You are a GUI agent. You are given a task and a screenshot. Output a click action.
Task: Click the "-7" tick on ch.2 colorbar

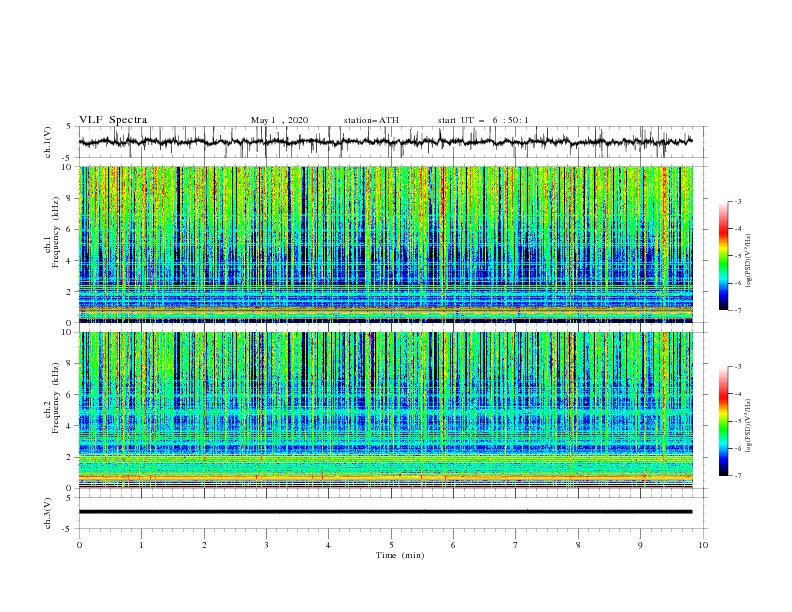point(737,476)
